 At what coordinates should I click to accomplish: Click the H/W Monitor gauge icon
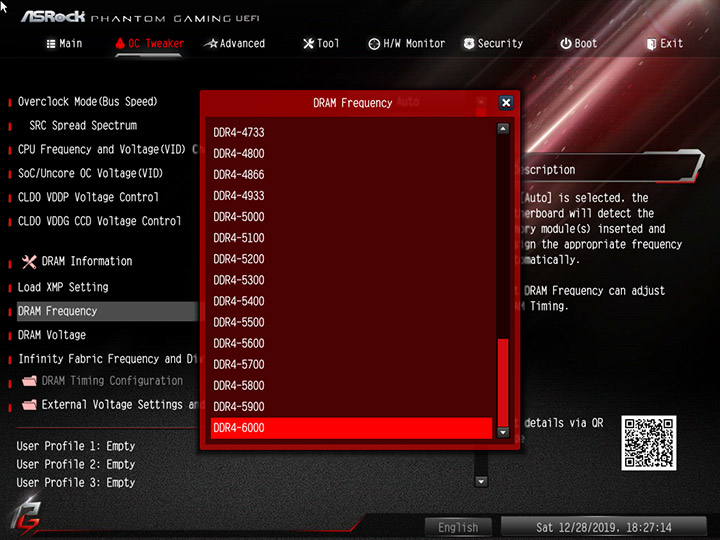point(374,44)
